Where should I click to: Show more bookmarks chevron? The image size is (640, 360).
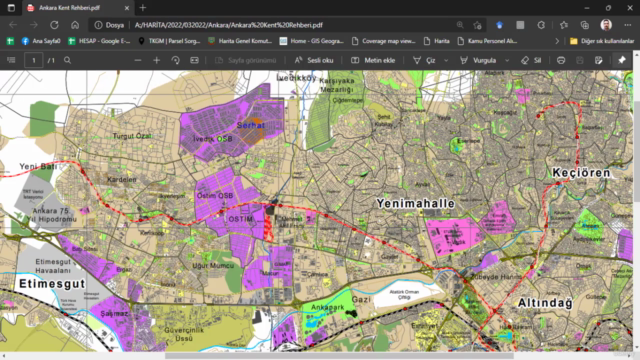(557, 41)
